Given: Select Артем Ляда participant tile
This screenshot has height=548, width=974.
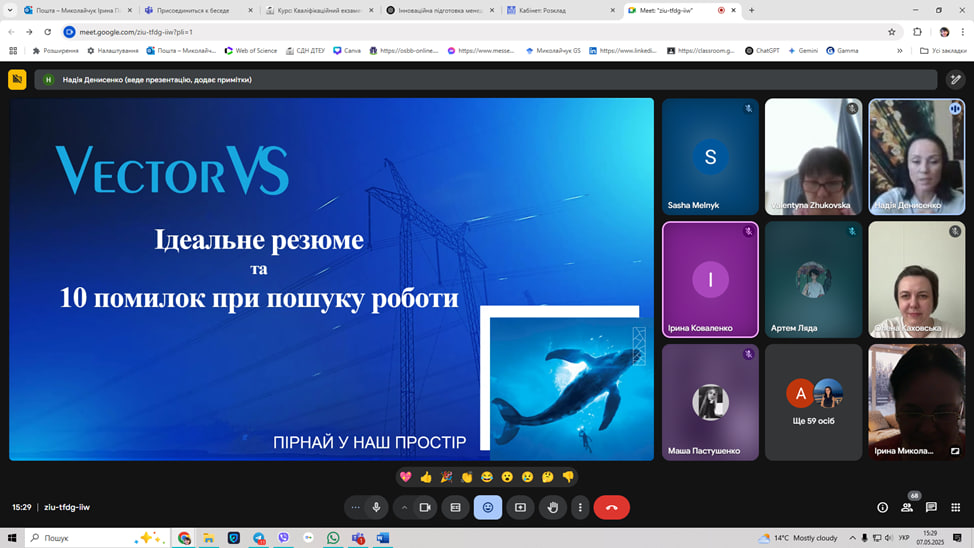Looking at the screenshot, I should [813, 280].
